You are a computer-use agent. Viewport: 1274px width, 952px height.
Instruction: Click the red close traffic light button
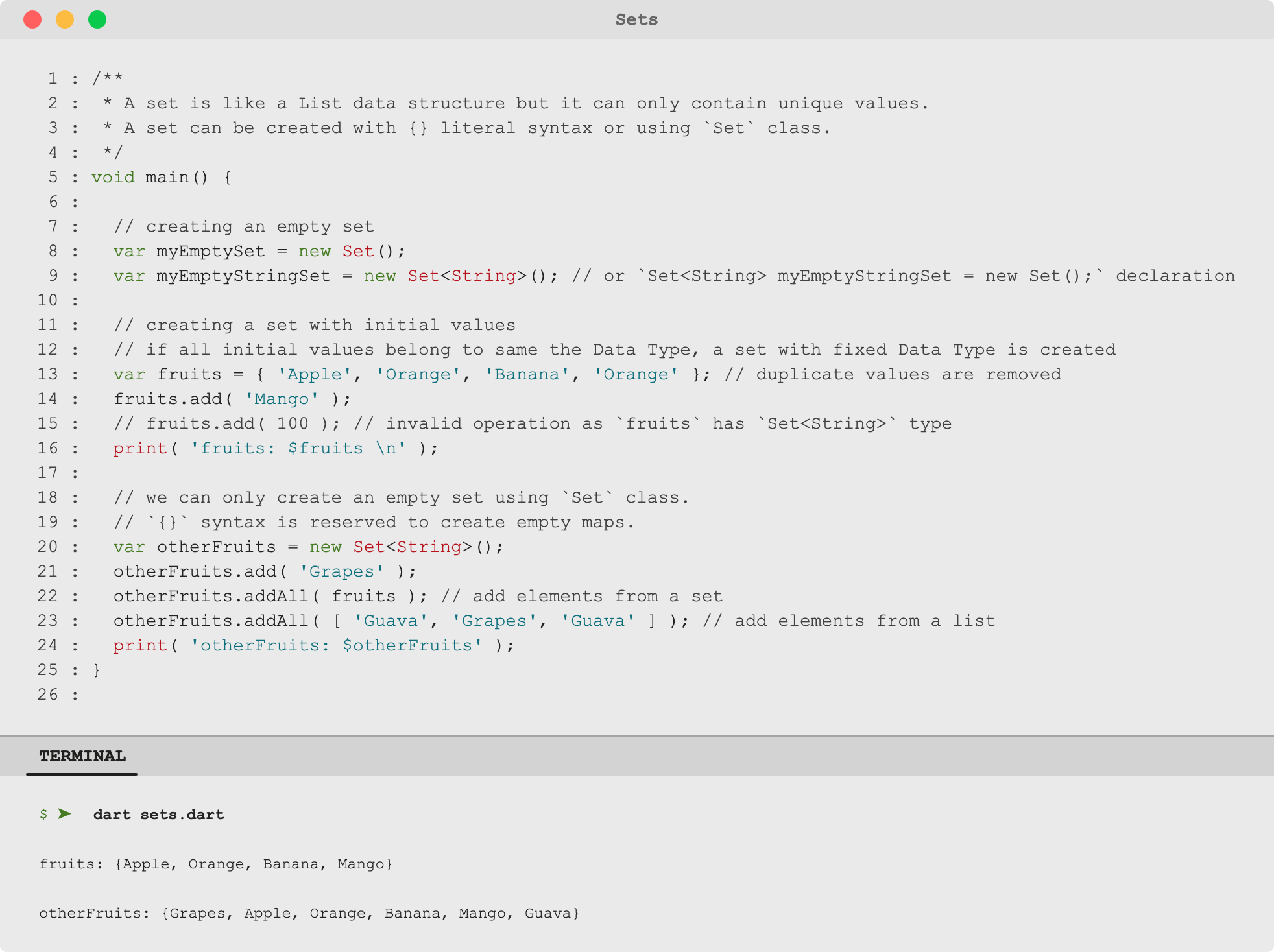point(32,19)
